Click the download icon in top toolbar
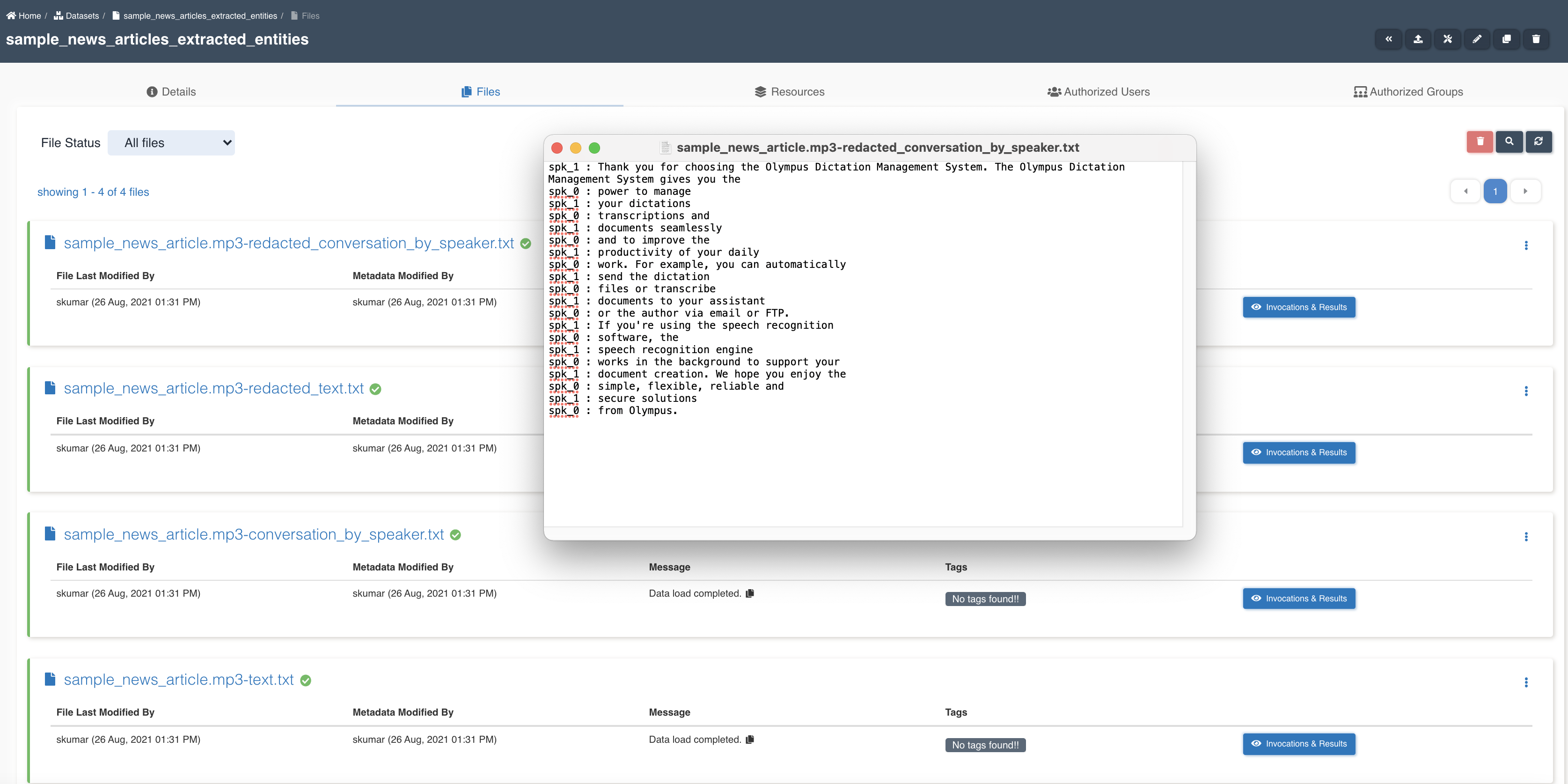 [x=1418, y=40]
